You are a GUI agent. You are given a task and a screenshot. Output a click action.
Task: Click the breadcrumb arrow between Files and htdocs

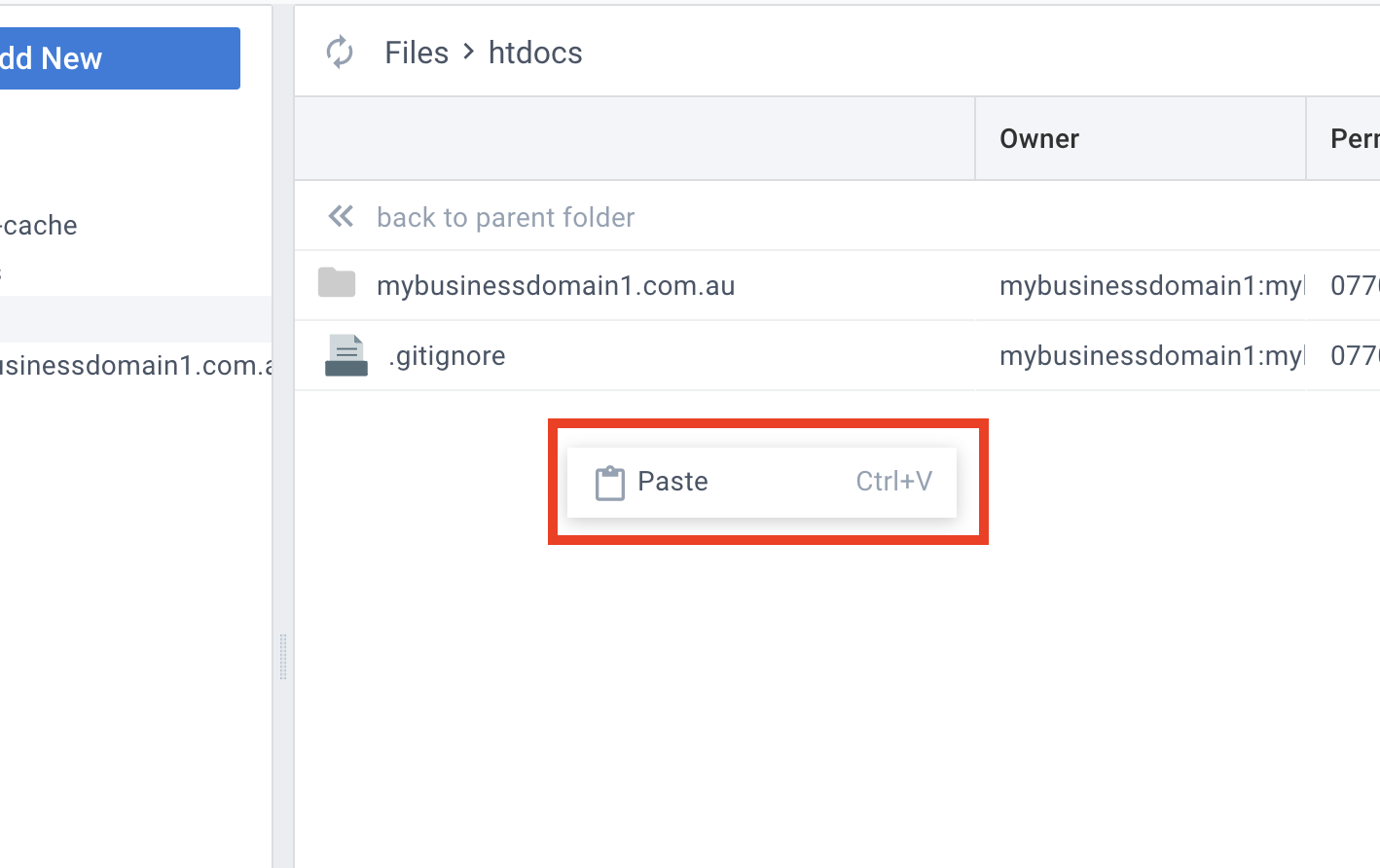468,52
